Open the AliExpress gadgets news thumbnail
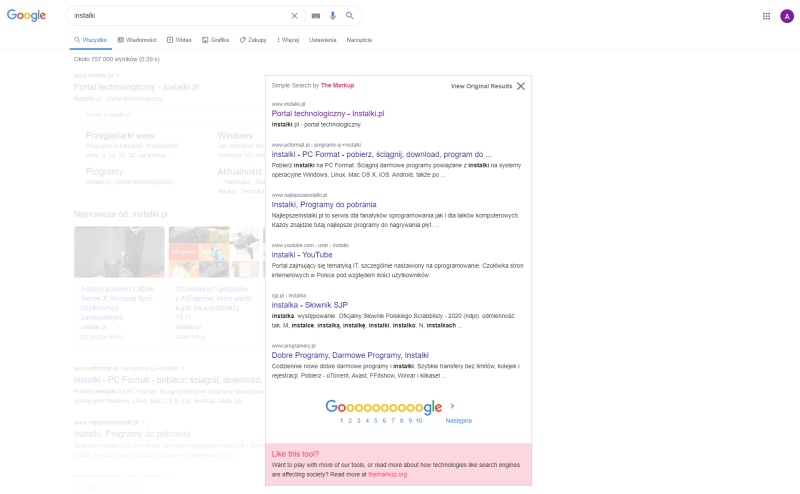The image size is (800, 494). [214, 252]
